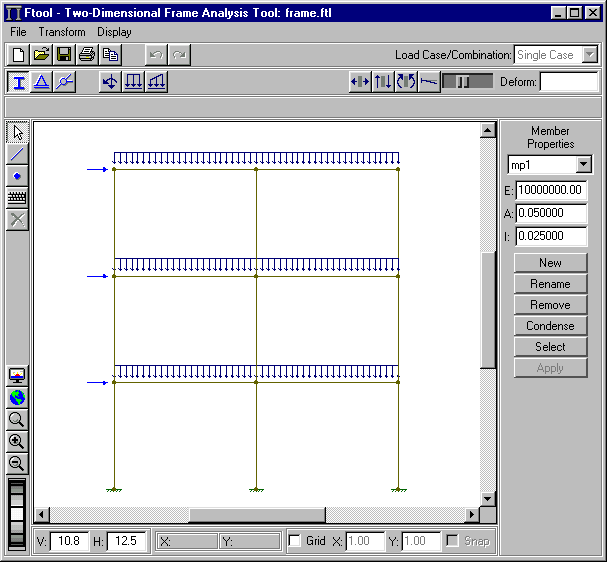
Task: Click the canvas scroll down arrow
Action: coord(487,499)
